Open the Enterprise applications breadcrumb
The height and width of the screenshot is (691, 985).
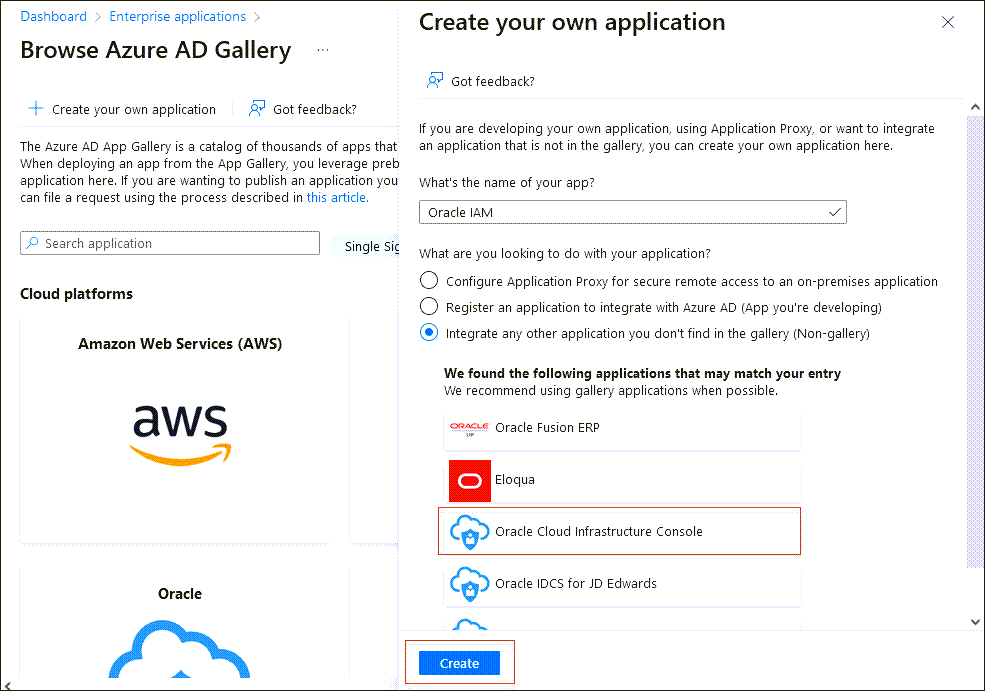(177, 16)
